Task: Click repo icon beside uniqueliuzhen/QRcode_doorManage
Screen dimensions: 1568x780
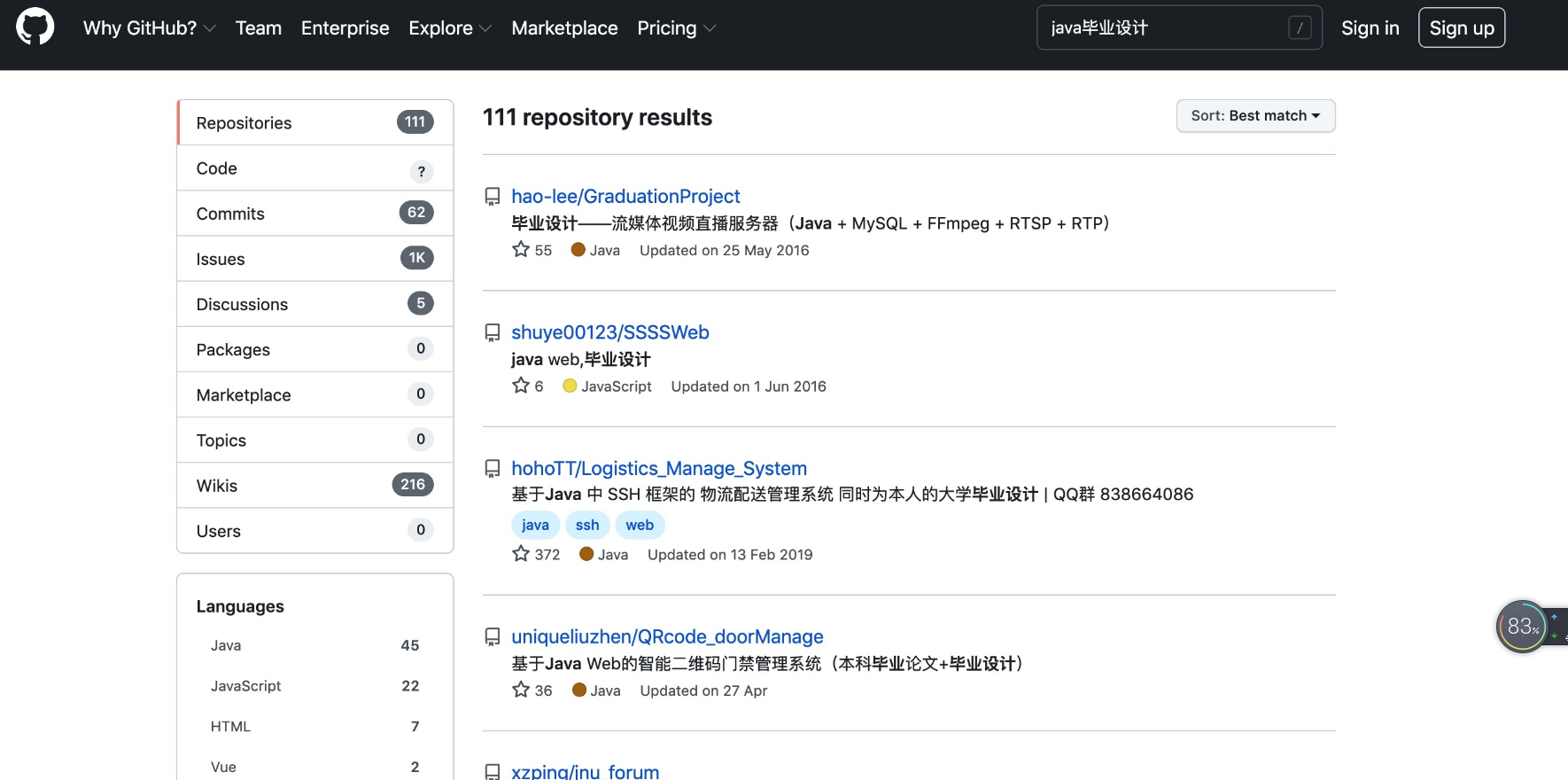Action: 493,637
